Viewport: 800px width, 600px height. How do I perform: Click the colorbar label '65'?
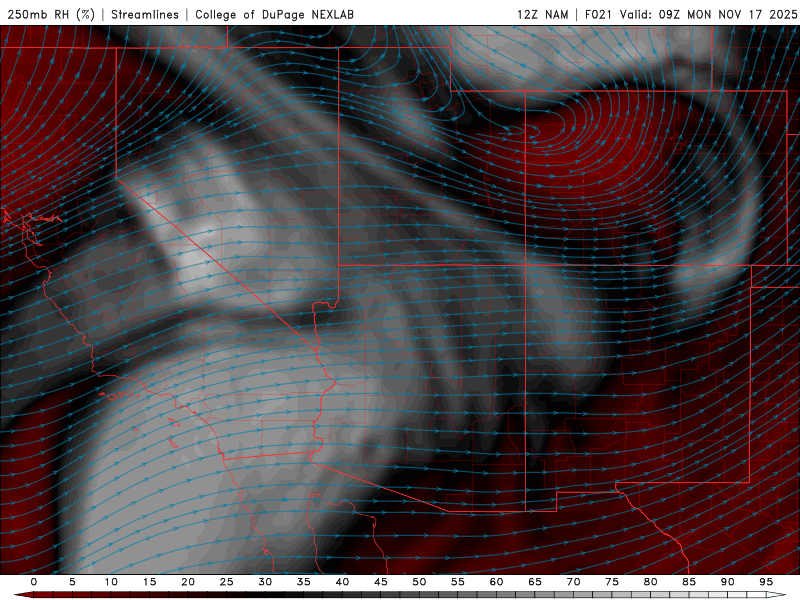pos(535,582)
